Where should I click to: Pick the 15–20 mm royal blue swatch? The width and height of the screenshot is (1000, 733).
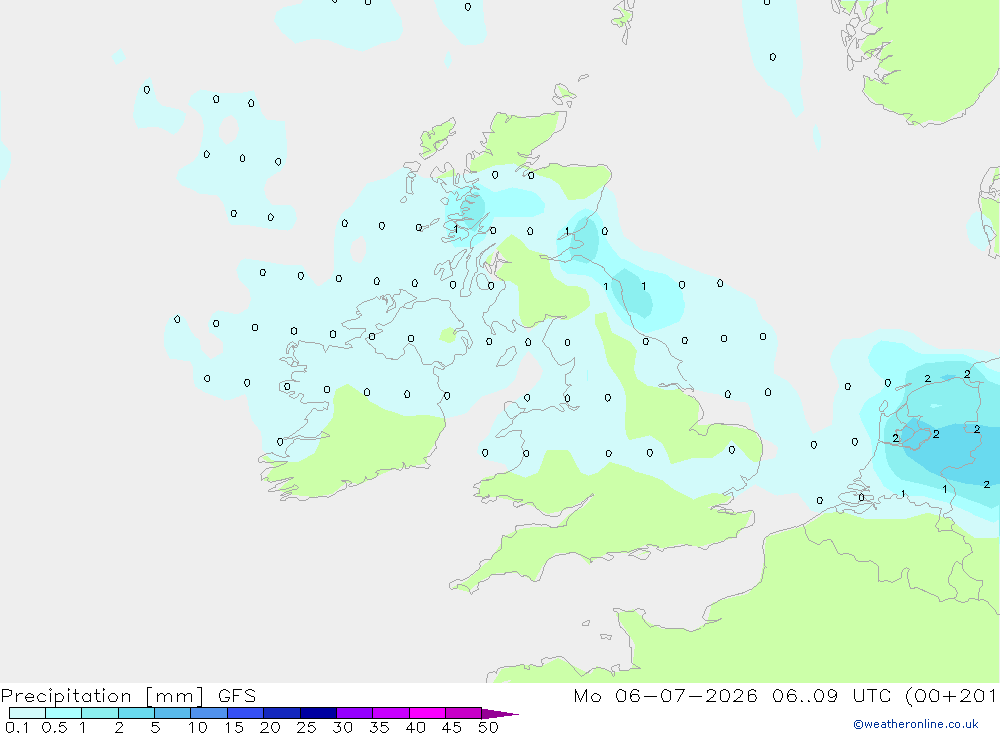245,713
